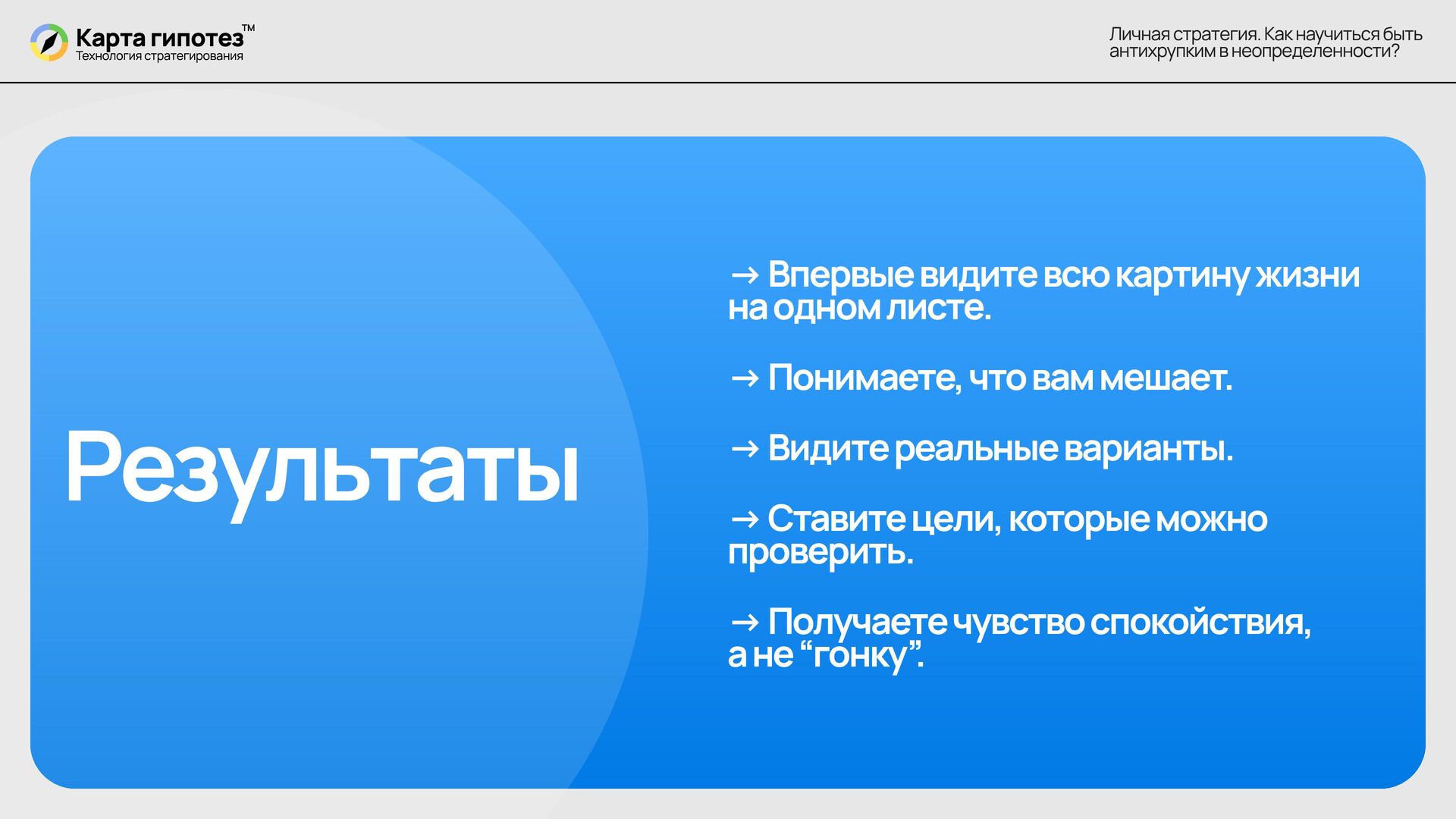Select 'Понимаете, что вам мешает.' text

point(999,378)
